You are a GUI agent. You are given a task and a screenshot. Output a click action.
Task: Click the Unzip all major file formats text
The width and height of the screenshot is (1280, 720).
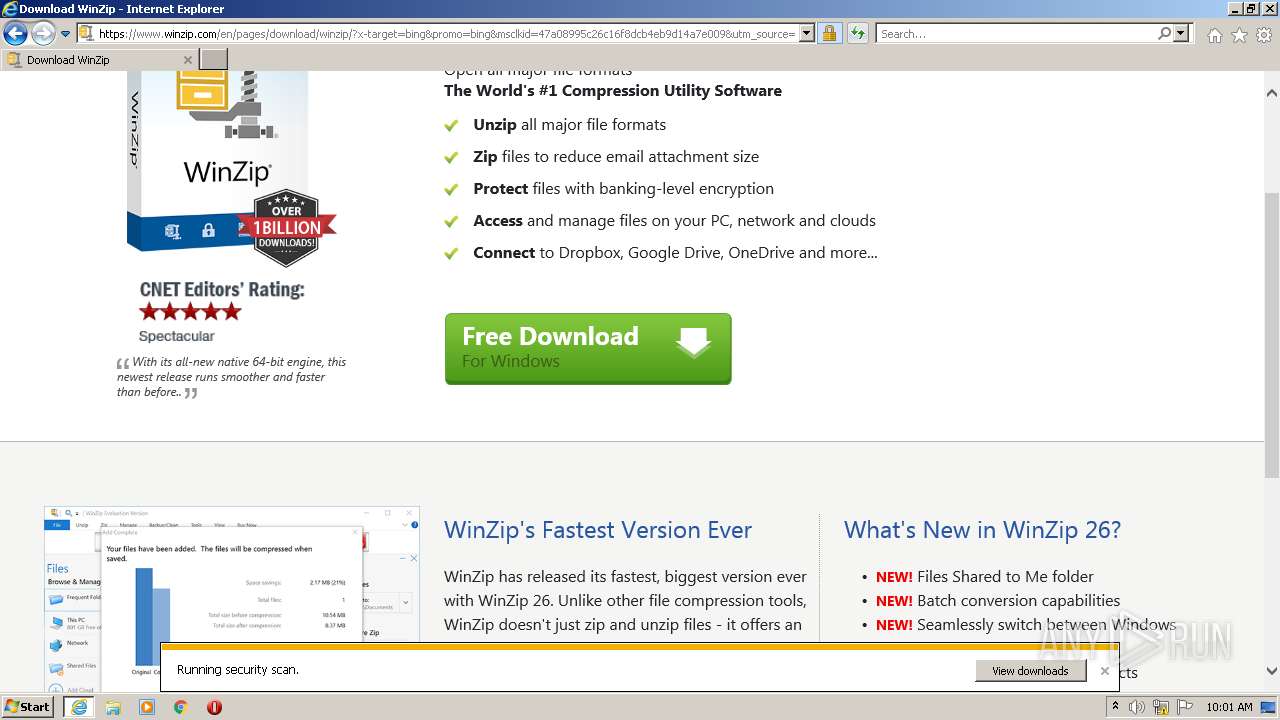pyautogui.click(x=569, y=125)
